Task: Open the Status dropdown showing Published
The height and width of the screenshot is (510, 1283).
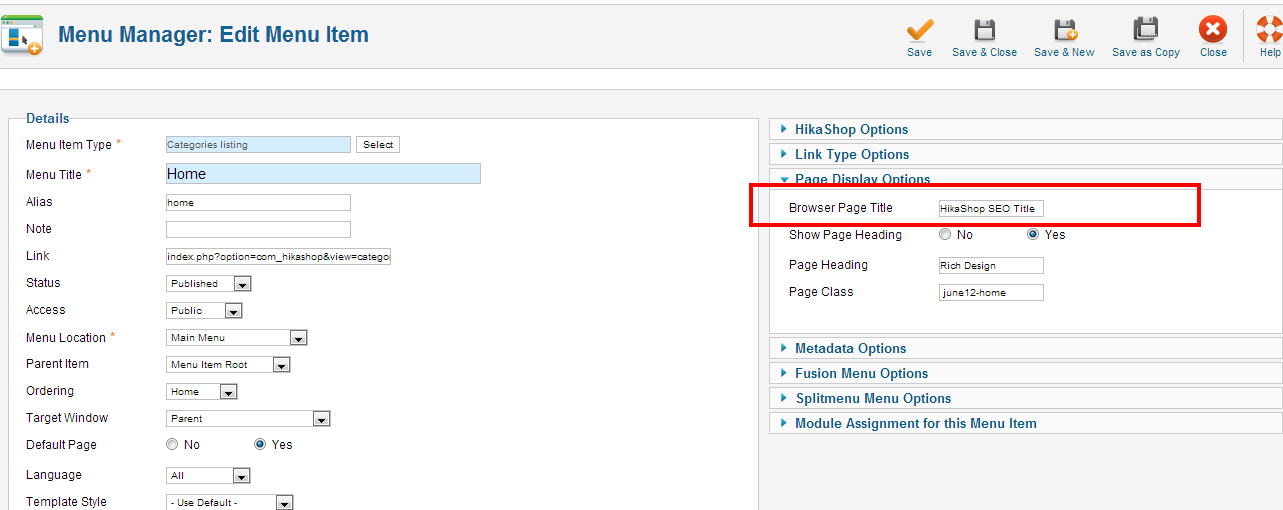Action: (x=208, y=284)
